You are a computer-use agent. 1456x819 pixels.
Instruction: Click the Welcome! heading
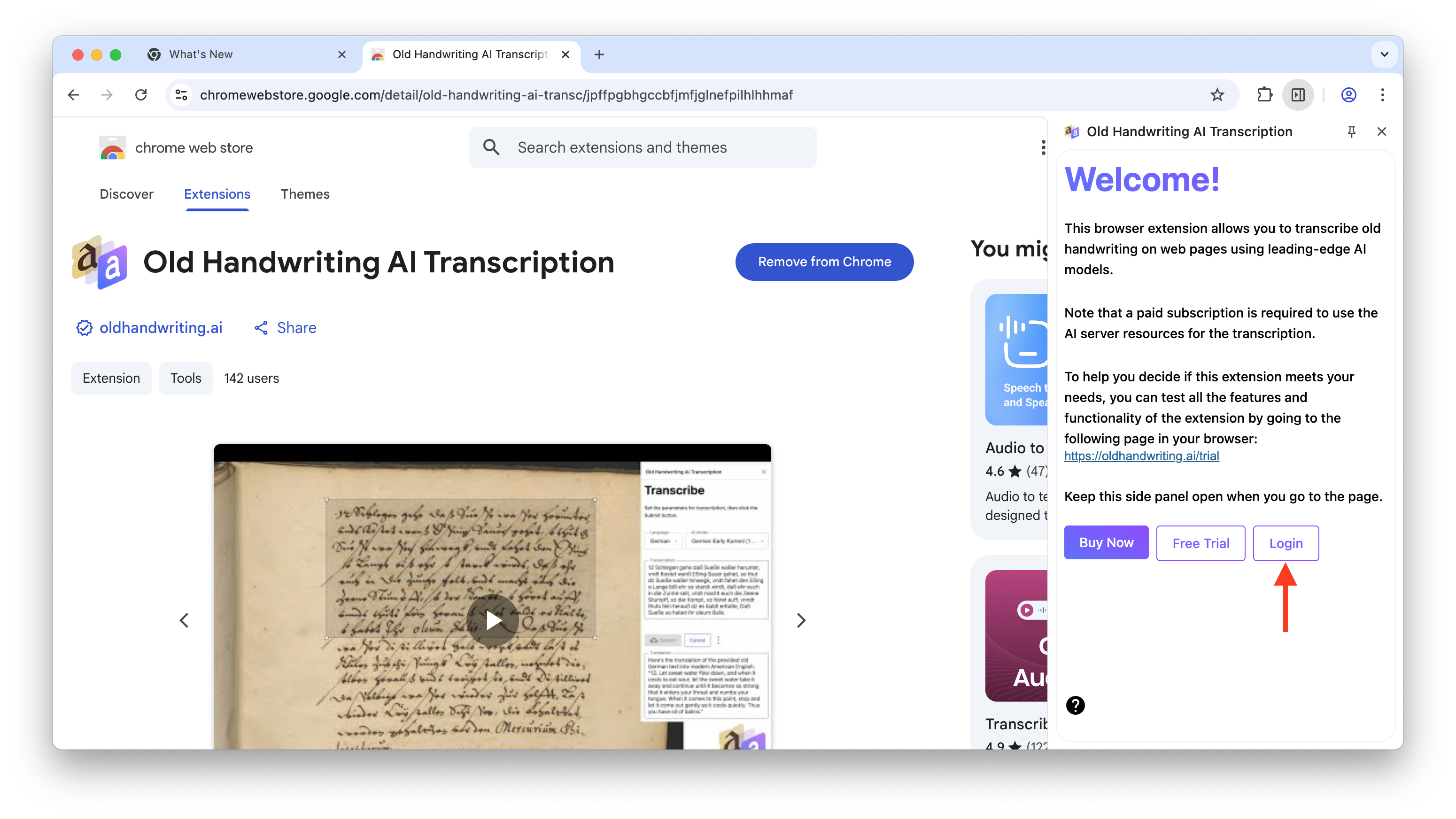pyautogui.click(x=1142, y=179)
